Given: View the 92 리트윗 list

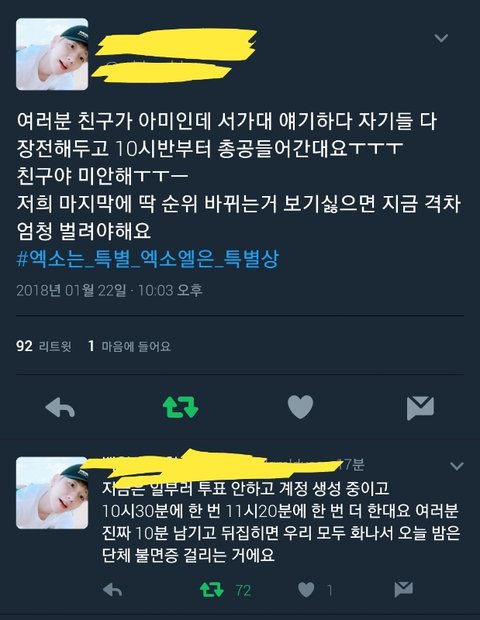Looking at the screenshot, I should pos(43,346).
